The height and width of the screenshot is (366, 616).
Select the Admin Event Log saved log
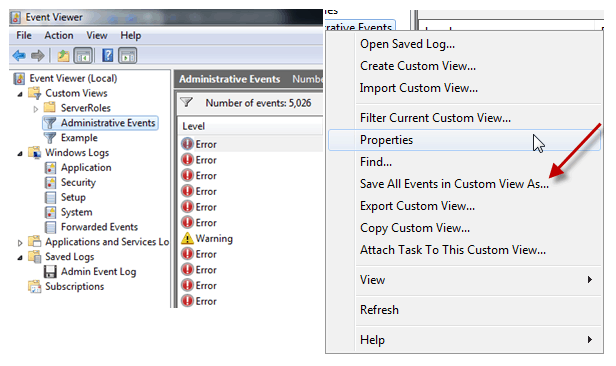98,272
